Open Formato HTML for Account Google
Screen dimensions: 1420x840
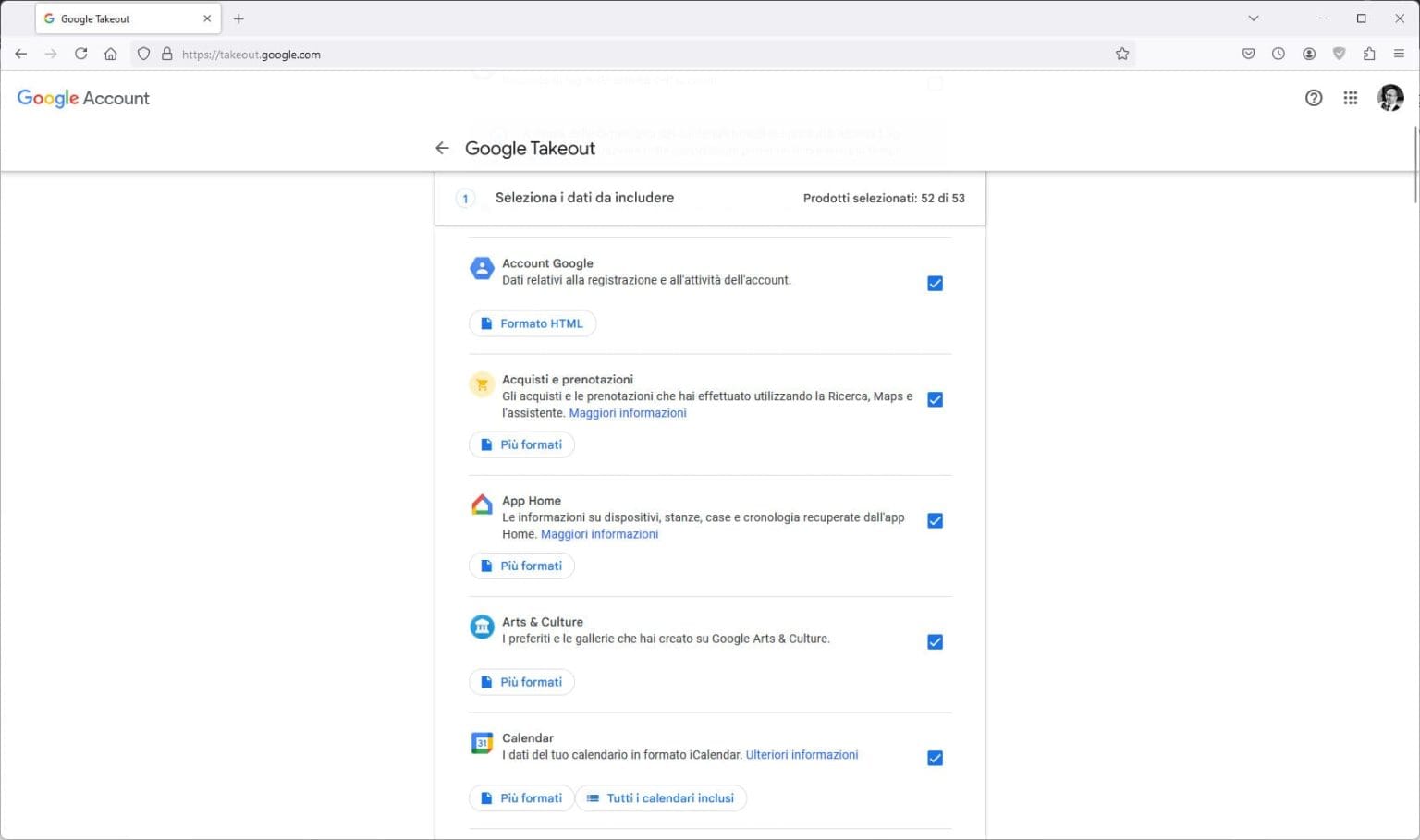pos(532,323)
